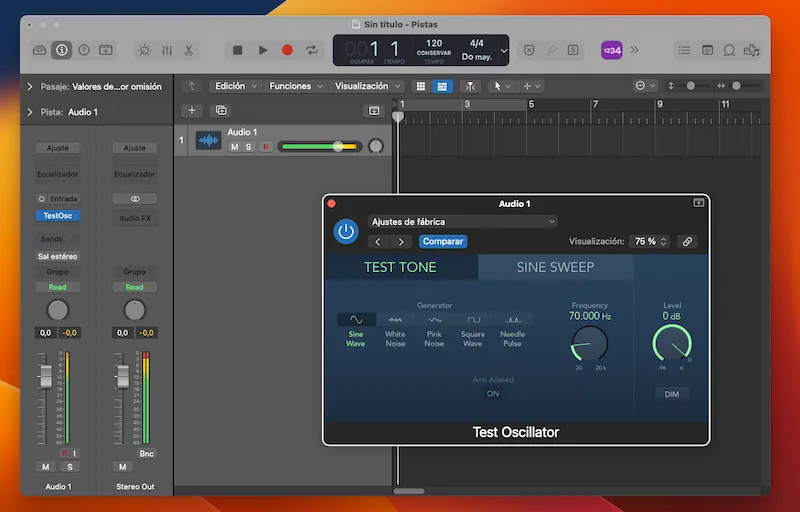Open the Loop Browser icon
This screenshot has height=512, width=800.
pyautogui.click(x=730, y=50)
